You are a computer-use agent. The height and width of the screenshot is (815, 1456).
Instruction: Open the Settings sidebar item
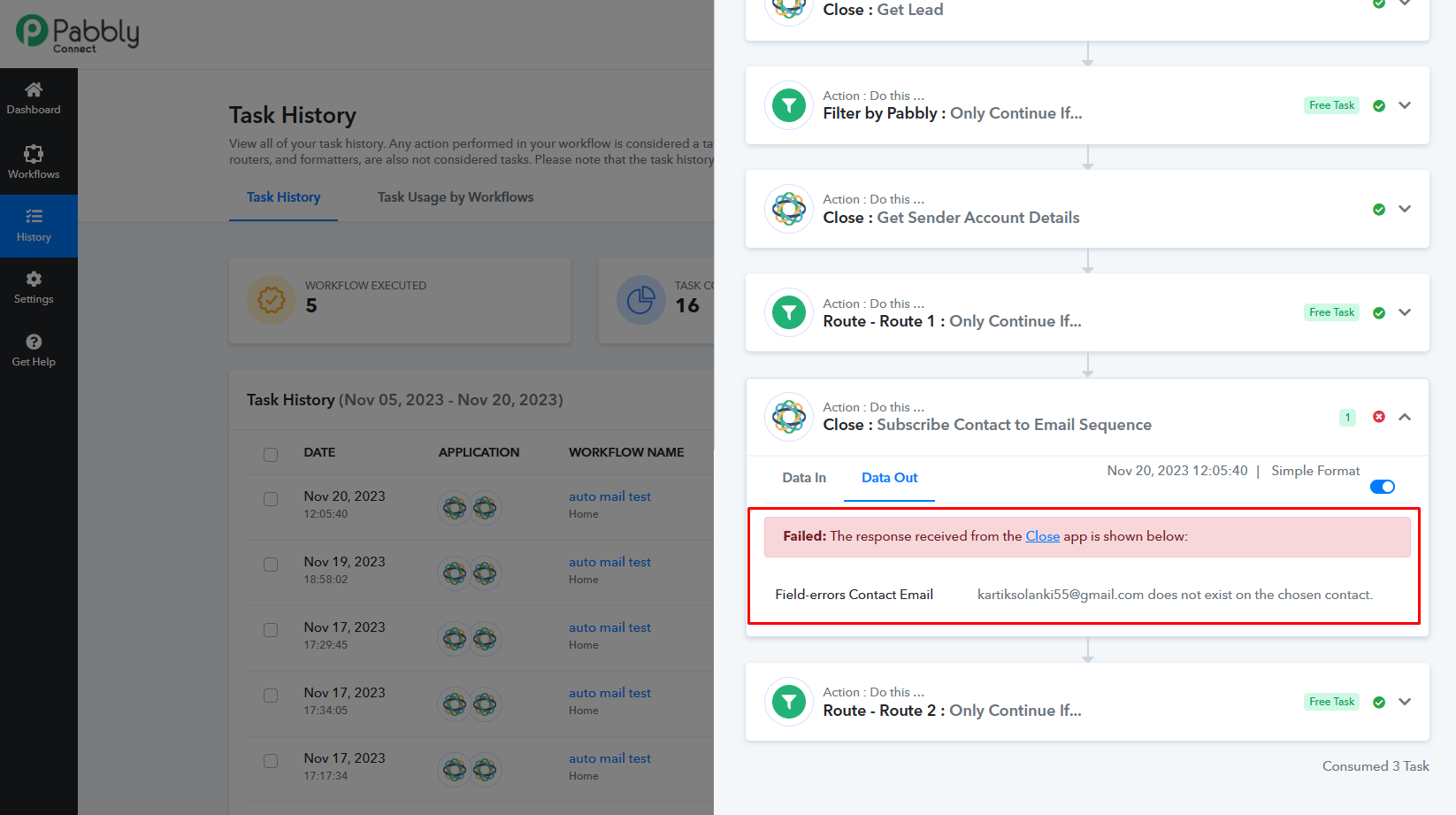point(34,288)
